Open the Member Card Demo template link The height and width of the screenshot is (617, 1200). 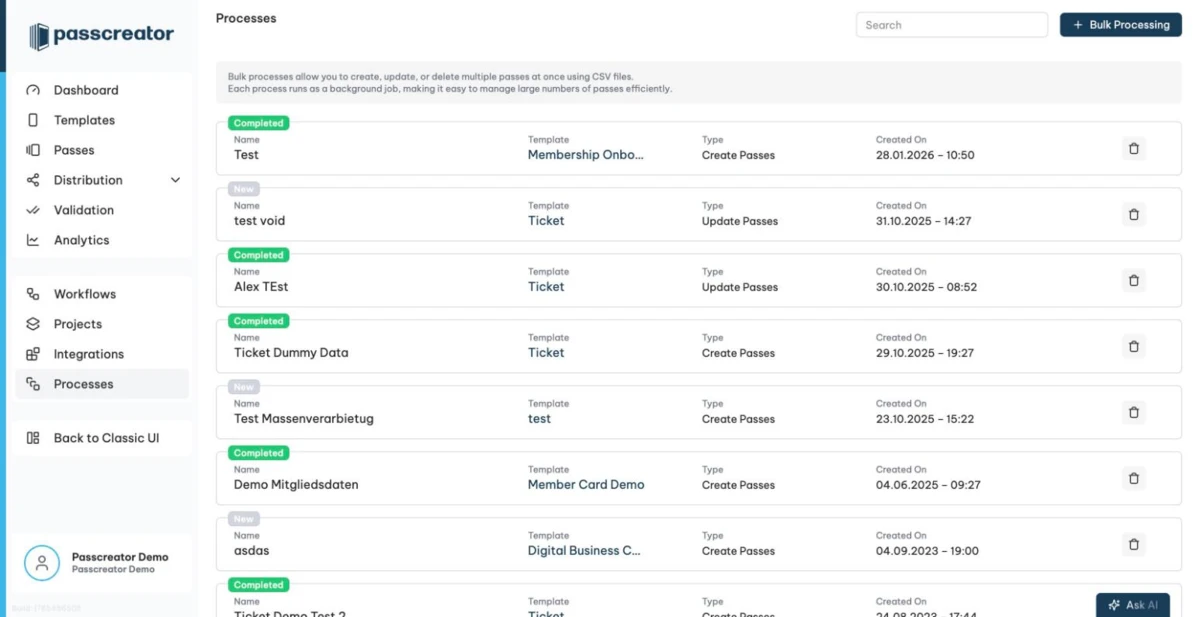pos(586,485)
